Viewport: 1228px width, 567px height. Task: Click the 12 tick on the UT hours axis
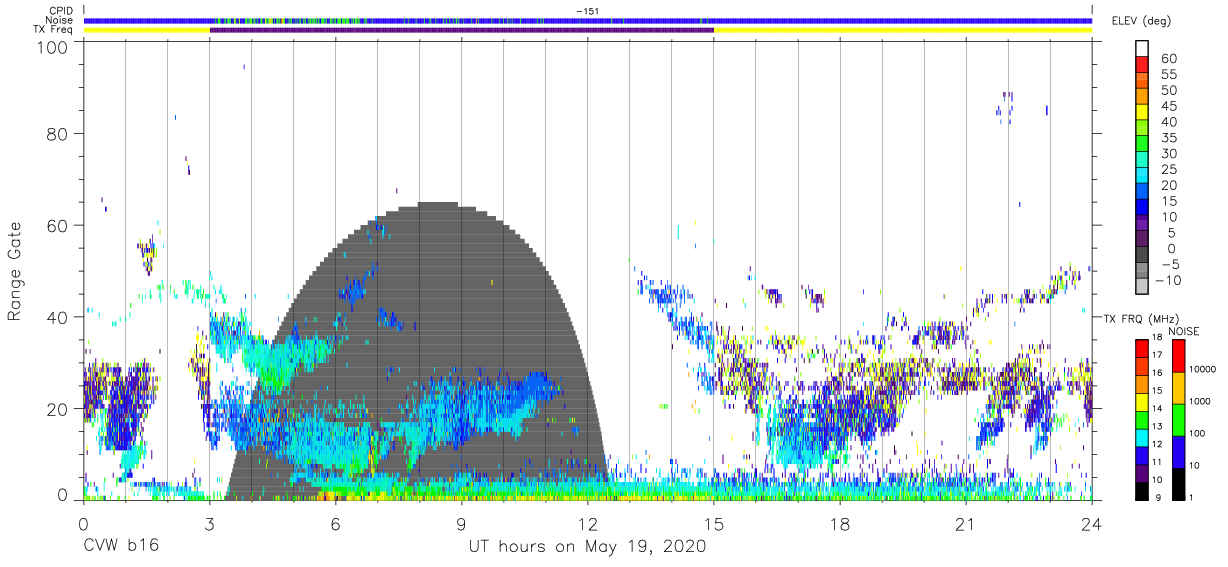click(587, 524)
